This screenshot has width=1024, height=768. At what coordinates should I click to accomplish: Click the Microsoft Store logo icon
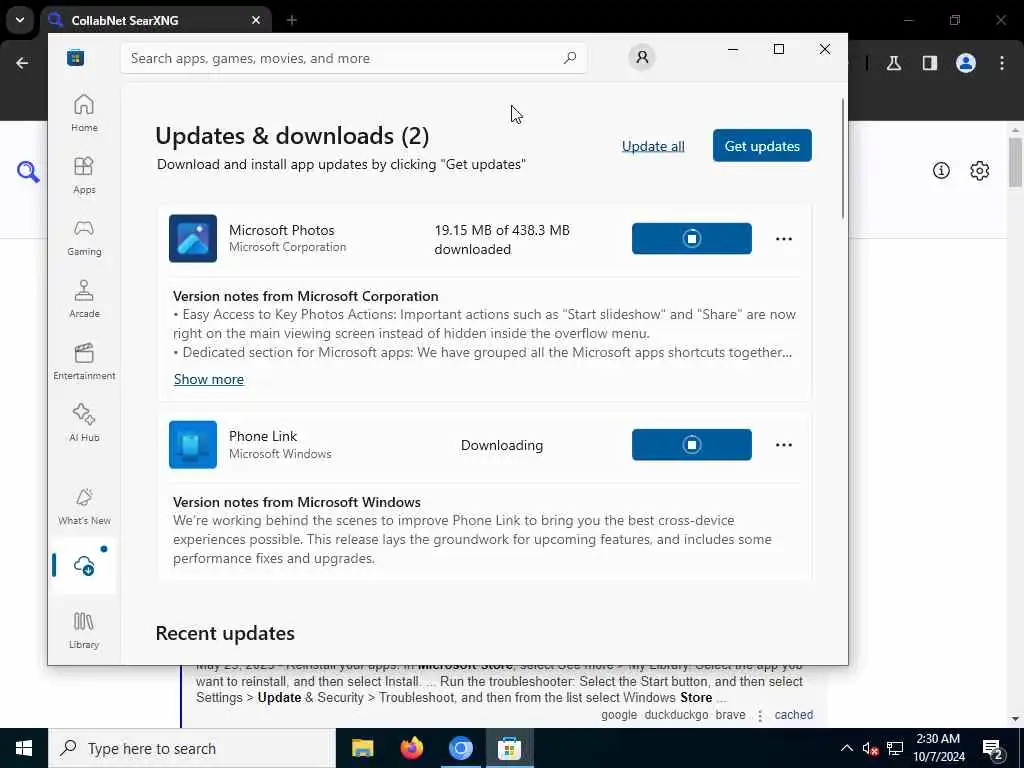point(76,58)
